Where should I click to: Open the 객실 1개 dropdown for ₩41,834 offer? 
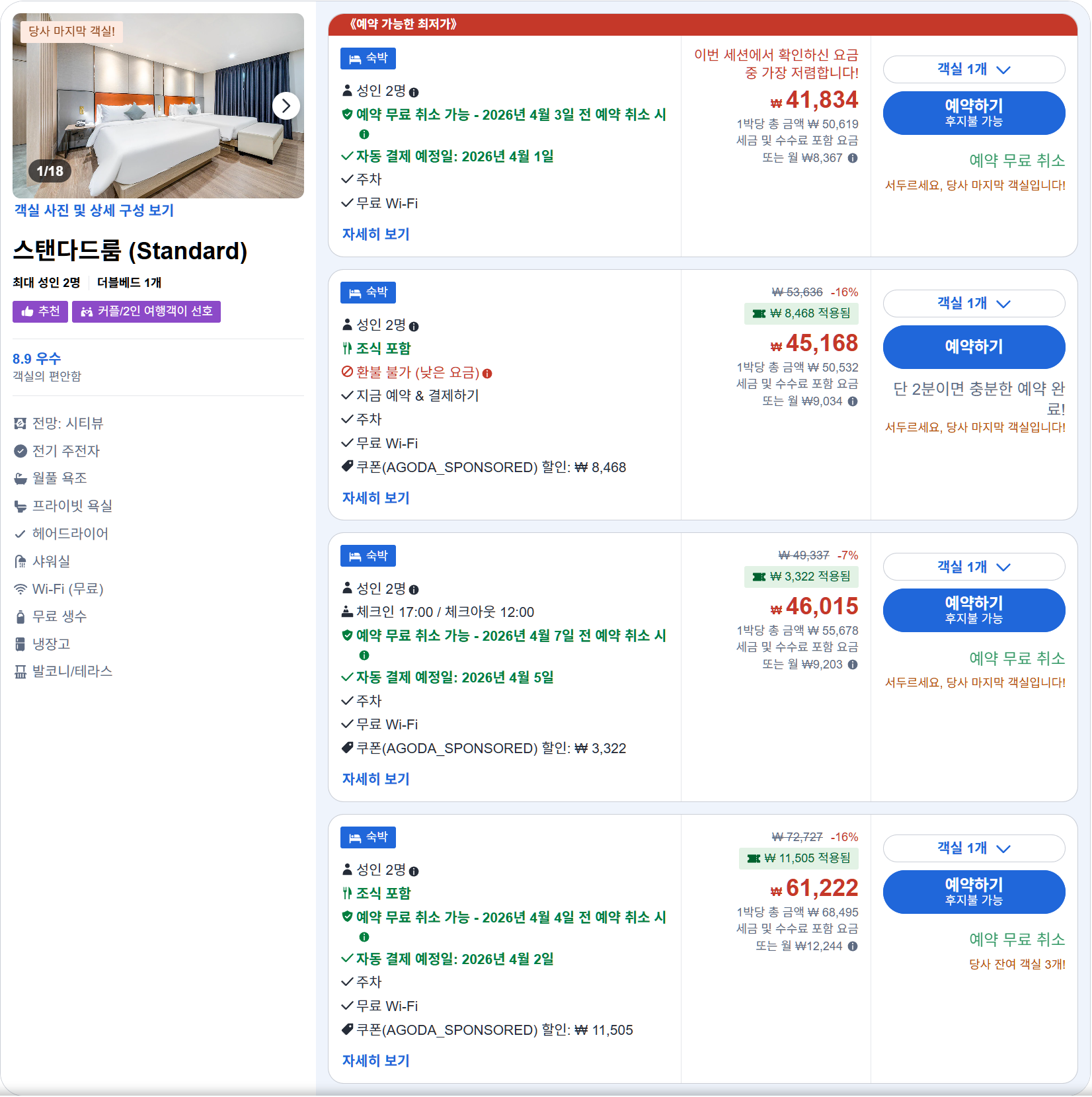pos(974,69)
